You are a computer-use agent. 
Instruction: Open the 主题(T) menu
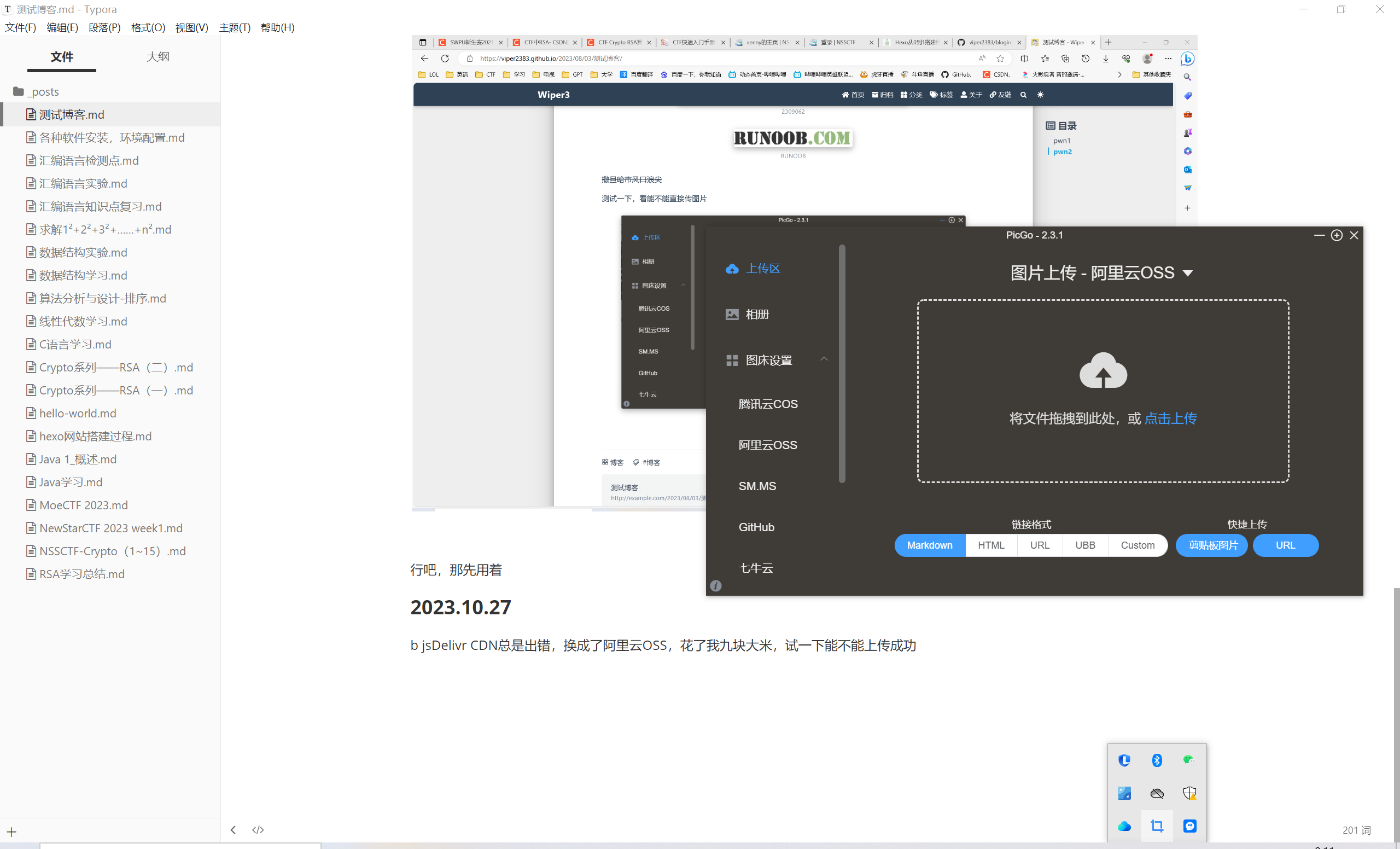(x=235, y=27)
